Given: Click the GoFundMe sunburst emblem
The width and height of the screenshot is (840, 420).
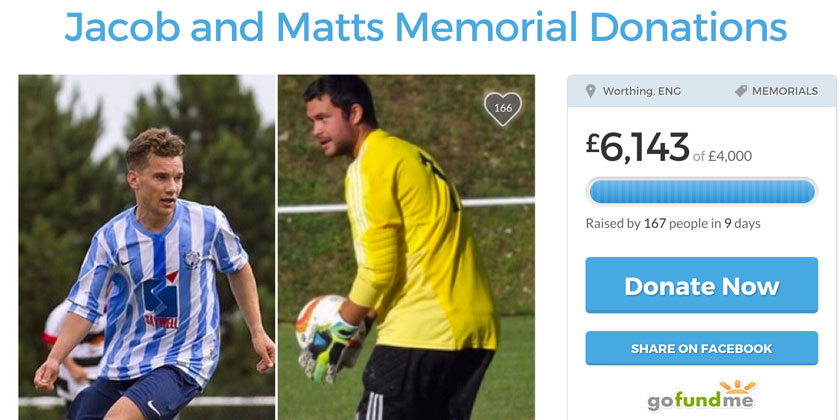Looking at the screenshot, I should [737, 387].
